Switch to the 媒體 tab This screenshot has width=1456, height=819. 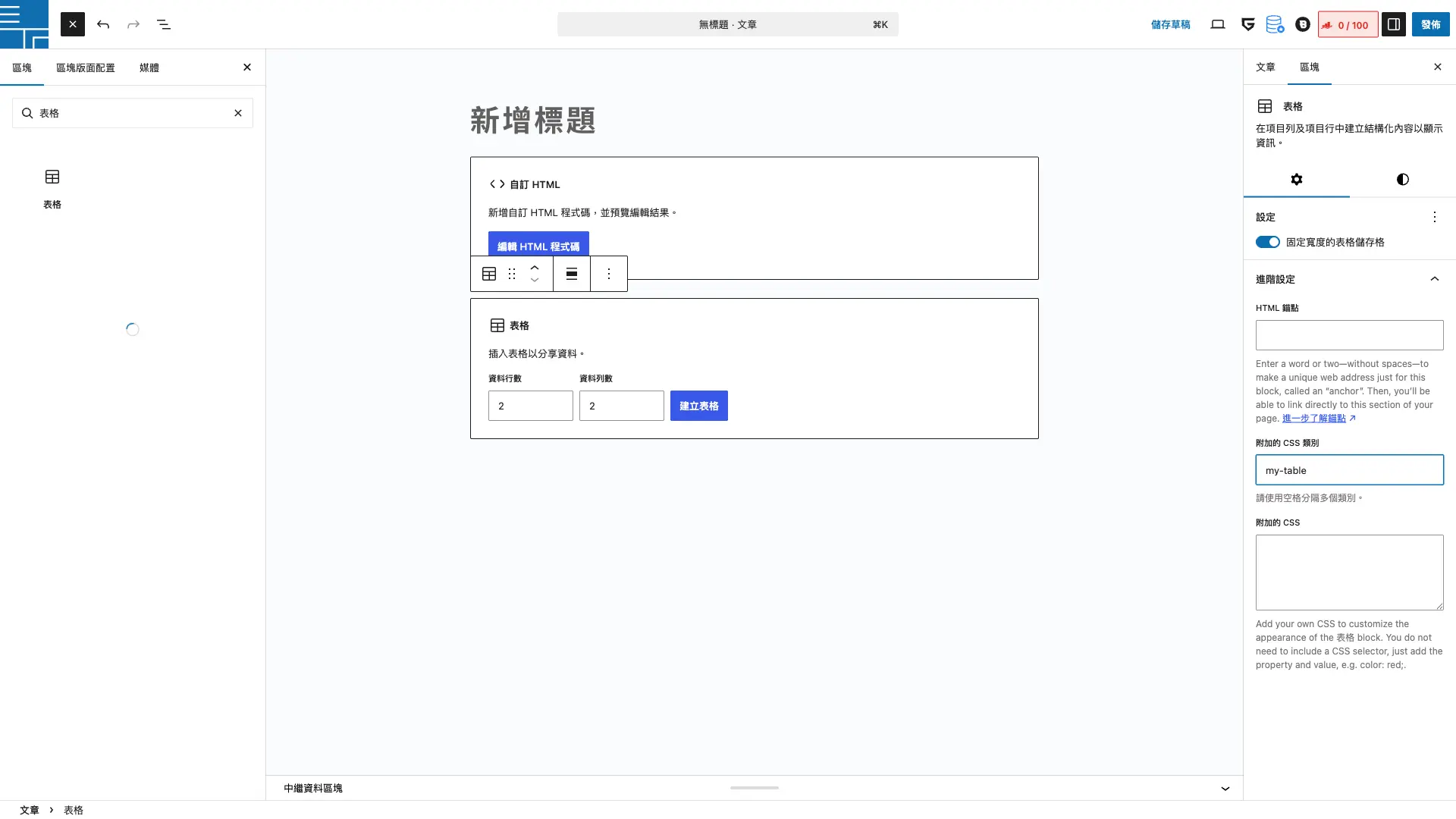tap(149, 67)
